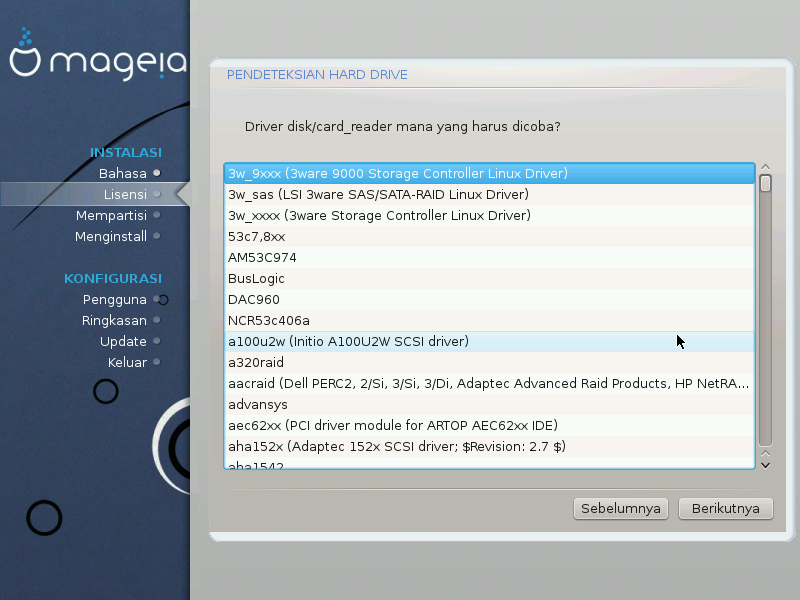Image resolution: width=800 pixels, height=600 pixels.
Task: Click the driver list scrollbar thumb
Action: pyautogui.click(x=765, y=183)
